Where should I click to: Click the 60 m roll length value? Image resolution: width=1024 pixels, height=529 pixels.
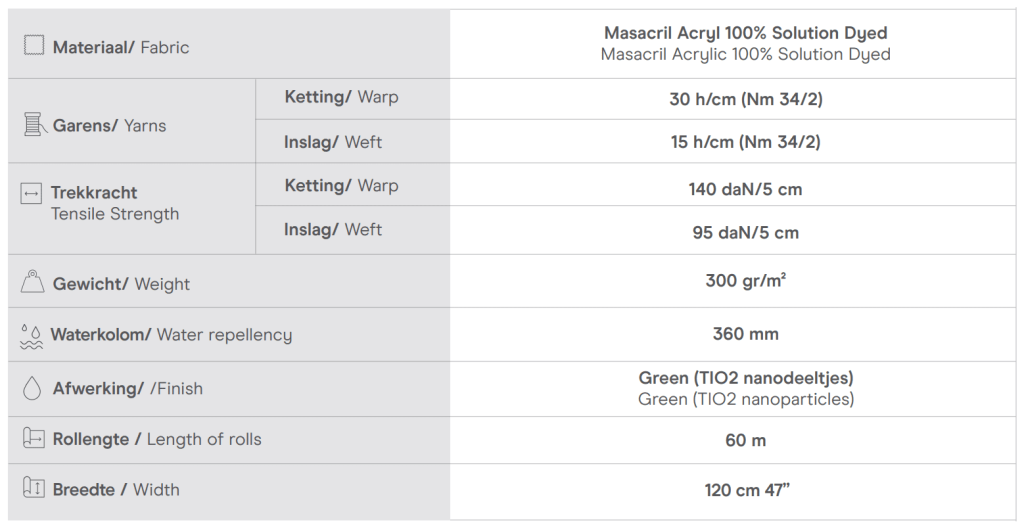tap(745, 440)
